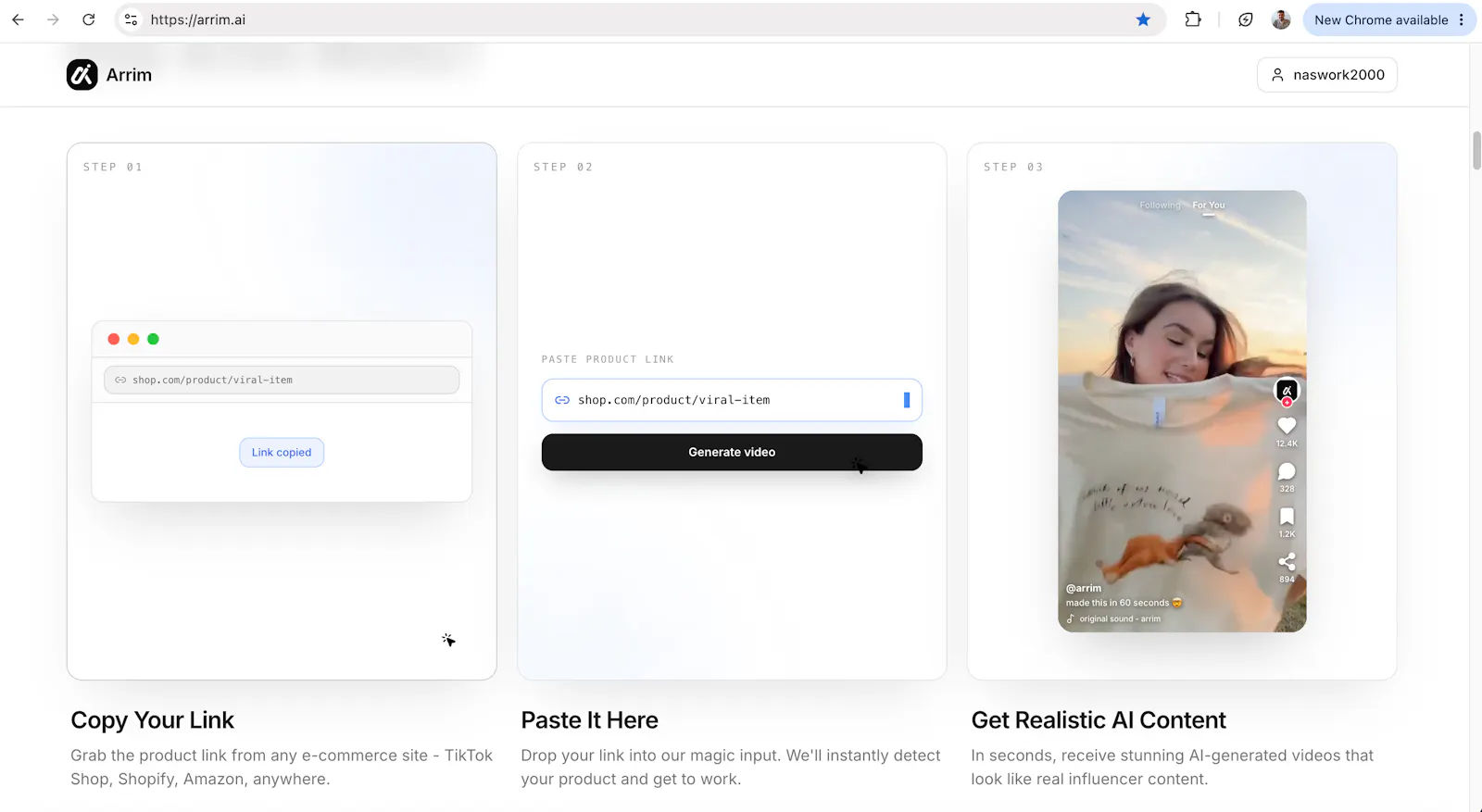Switch to For You tab in video preview
The height and width of the screenshot is (812, 1482).
click(1209, 206)
